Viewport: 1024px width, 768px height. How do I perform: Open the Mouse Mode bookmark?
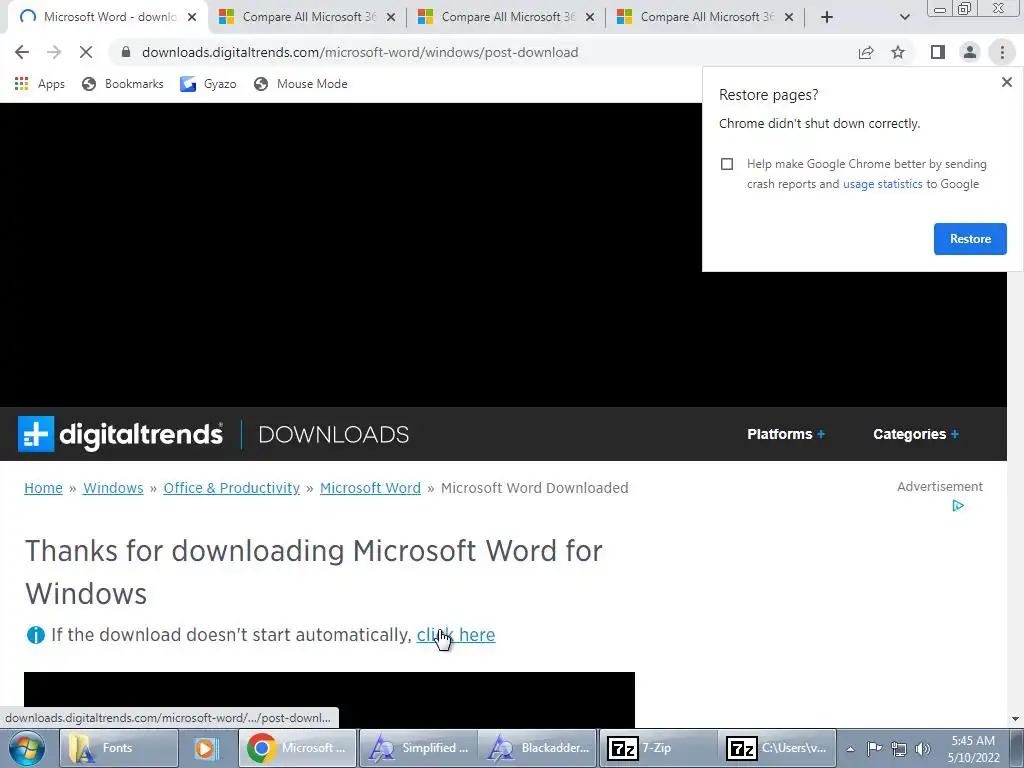pos(301,84)
